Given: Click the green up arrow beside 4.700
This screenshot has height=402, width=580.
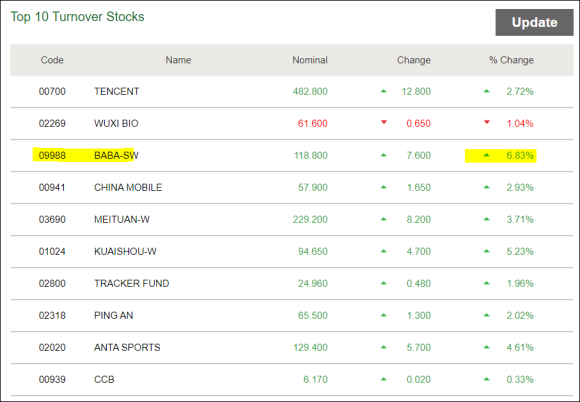Looking at the screenshot, I should point(384,251).
